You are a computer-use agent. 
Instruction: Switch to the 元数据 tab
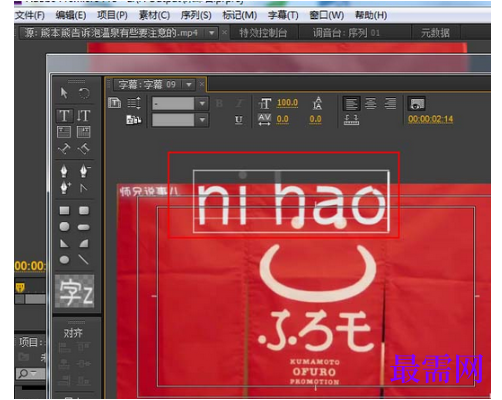click(x=435, y=33)
